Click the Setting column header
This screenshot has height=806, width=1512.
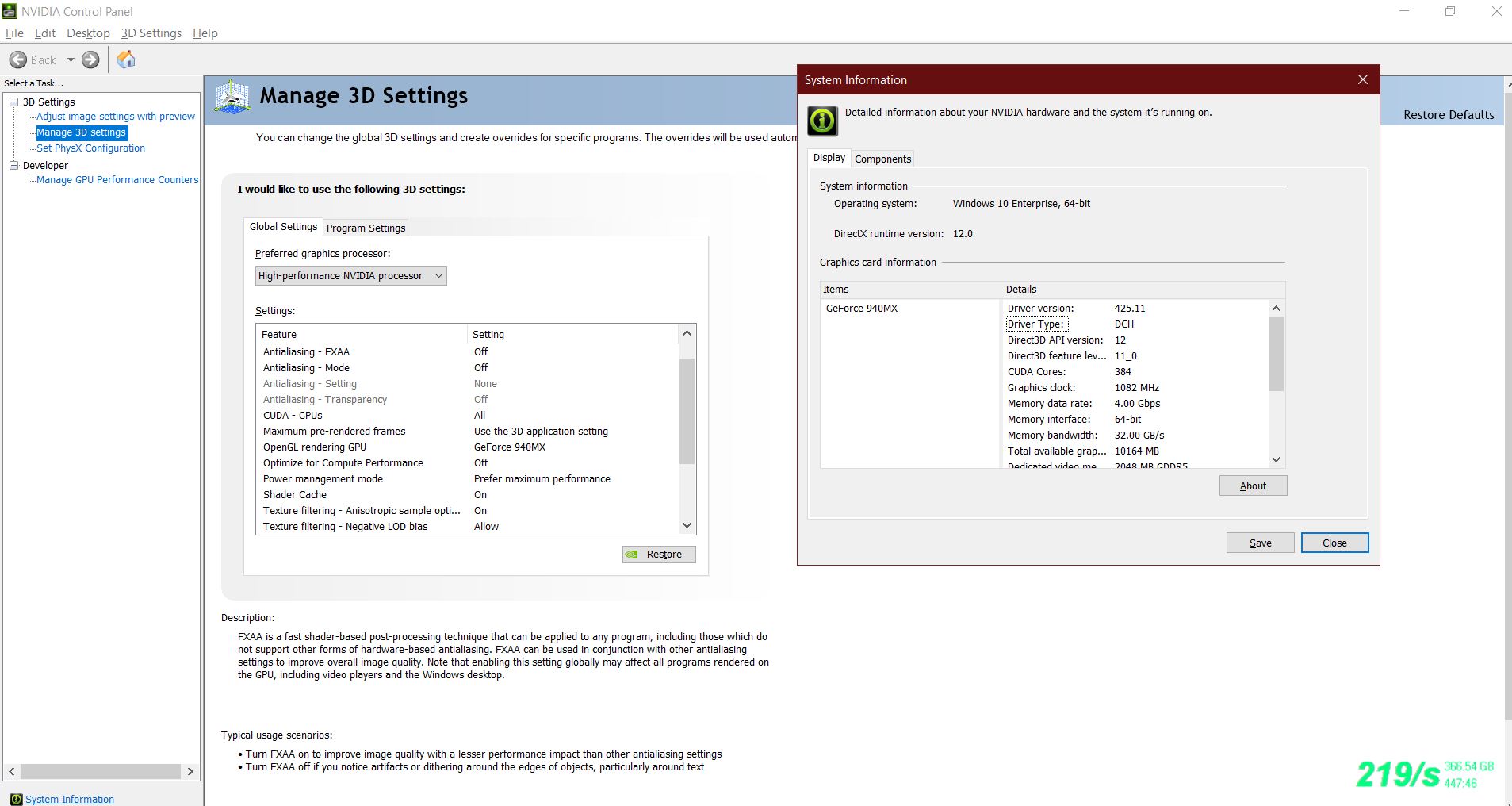click(573, 334)
